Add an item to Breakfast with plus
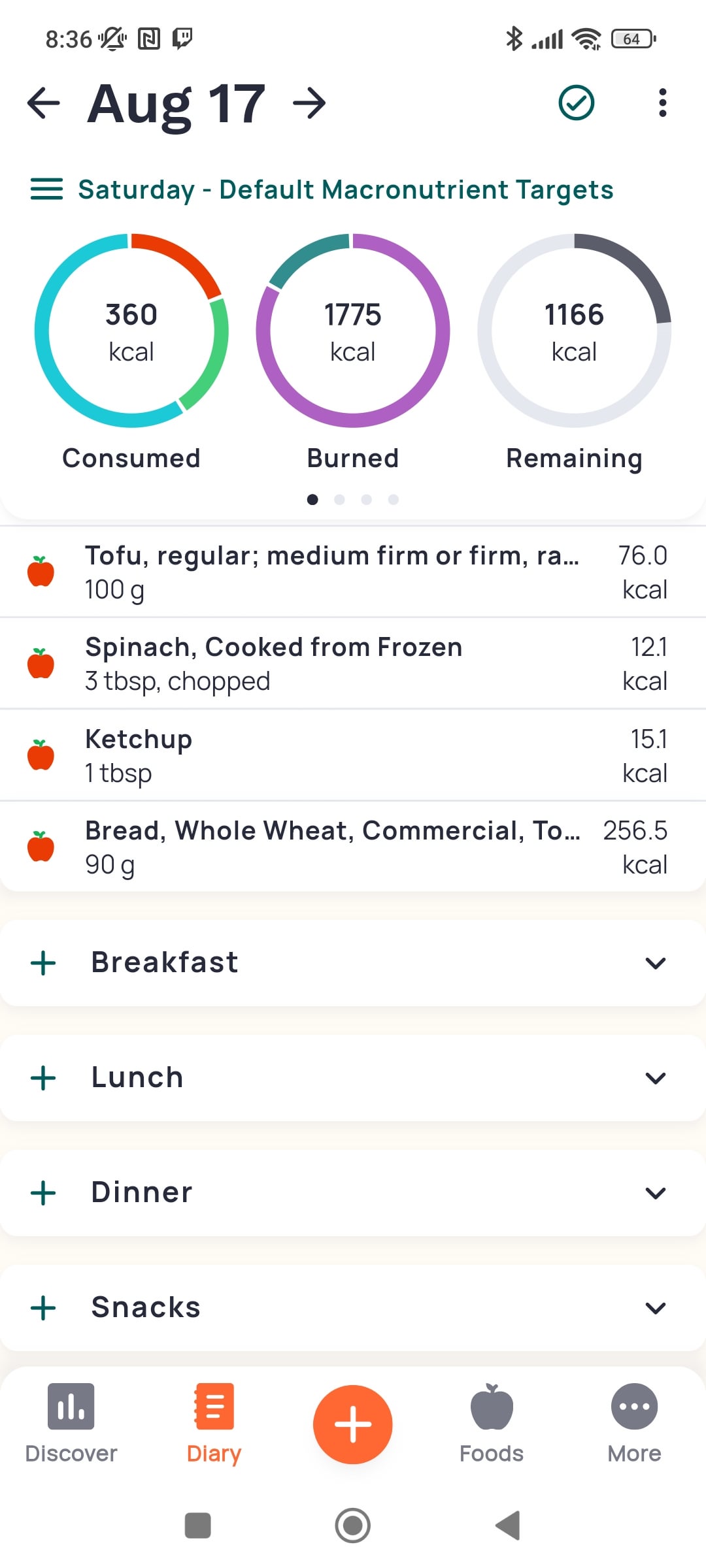This screenshot has height=1568, width=706. pyautogui.click(x=43, y=963)
